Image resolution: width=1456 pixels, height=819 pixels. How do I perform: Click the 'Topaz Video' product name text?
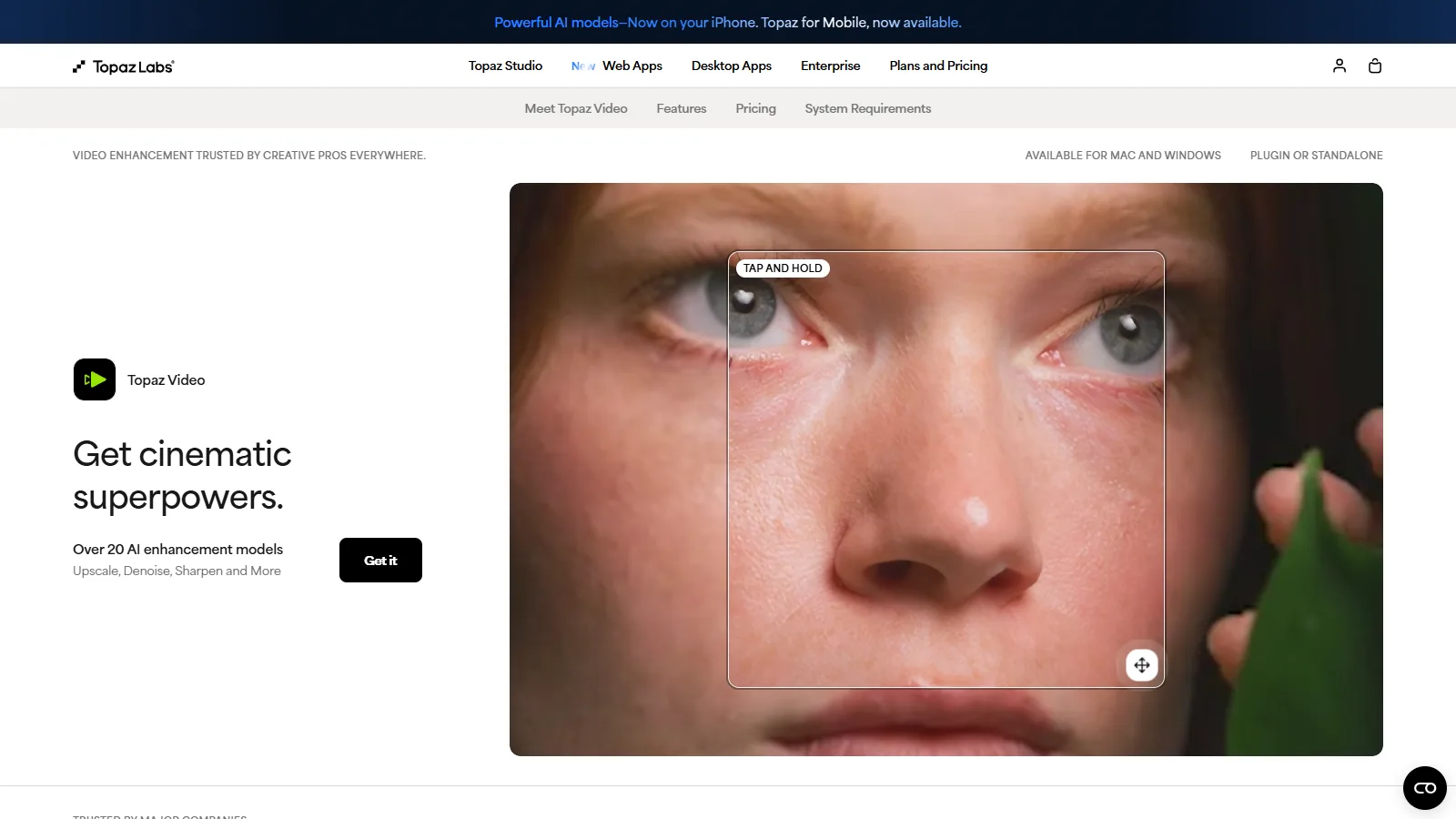[167, 379]
